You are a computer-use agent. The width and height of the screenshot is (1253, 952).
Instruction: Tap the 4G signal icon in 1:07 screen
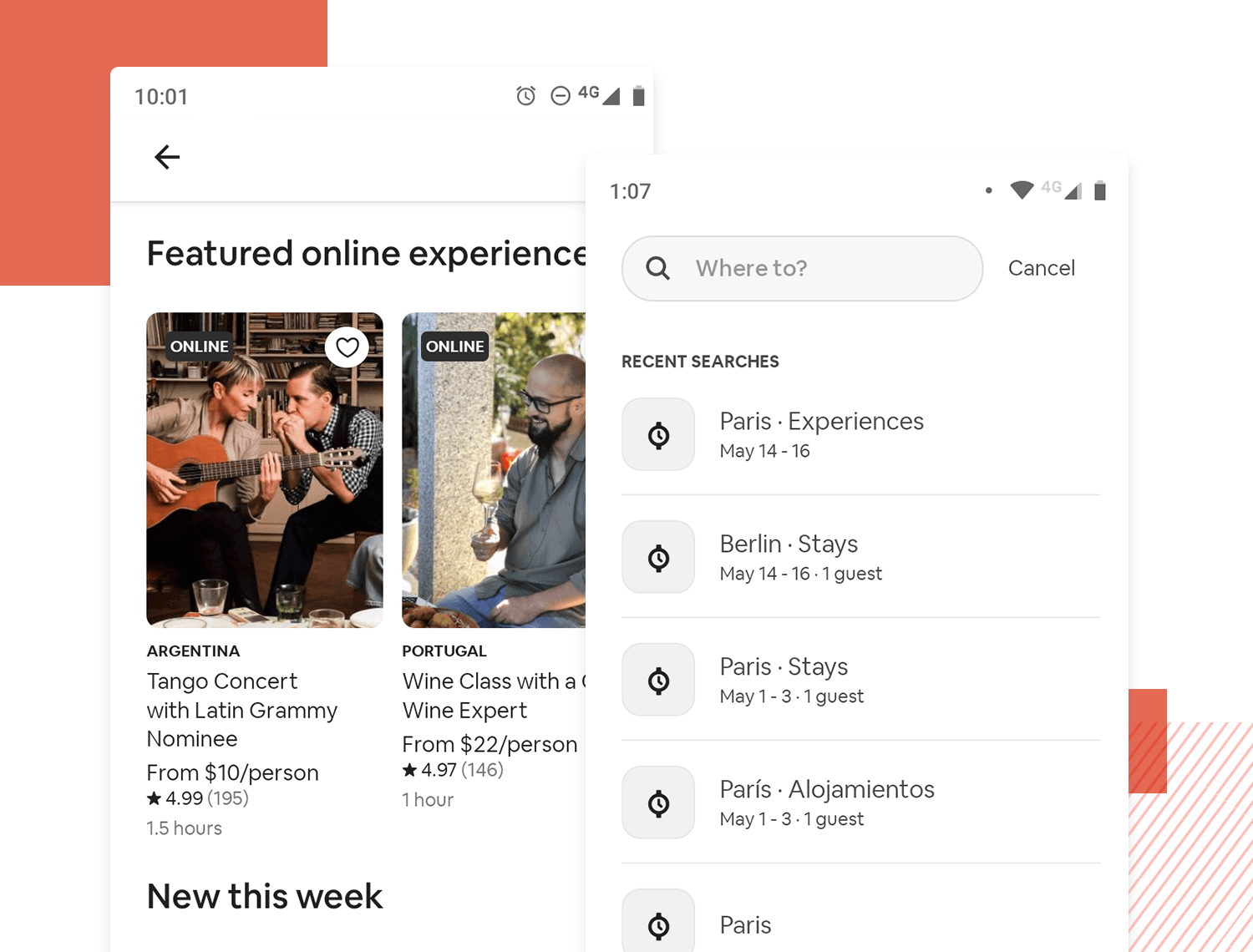pyautogui.click(x=1062, y=190)
